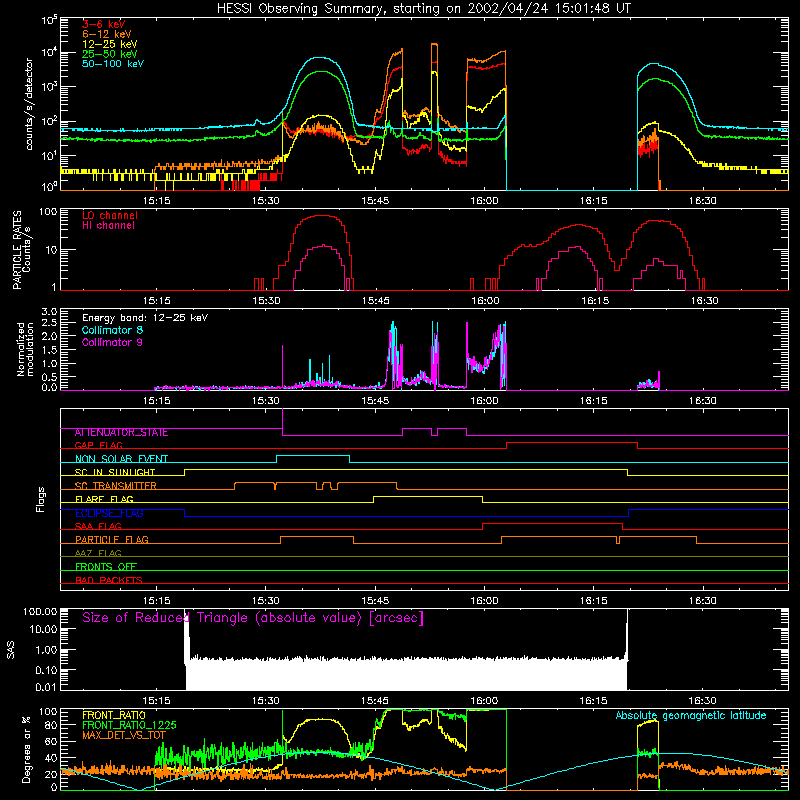Click the green FRONTS_OFF label
Image resolution: width=800 pixels, height=800 pixels.
[x=106, y=567]
